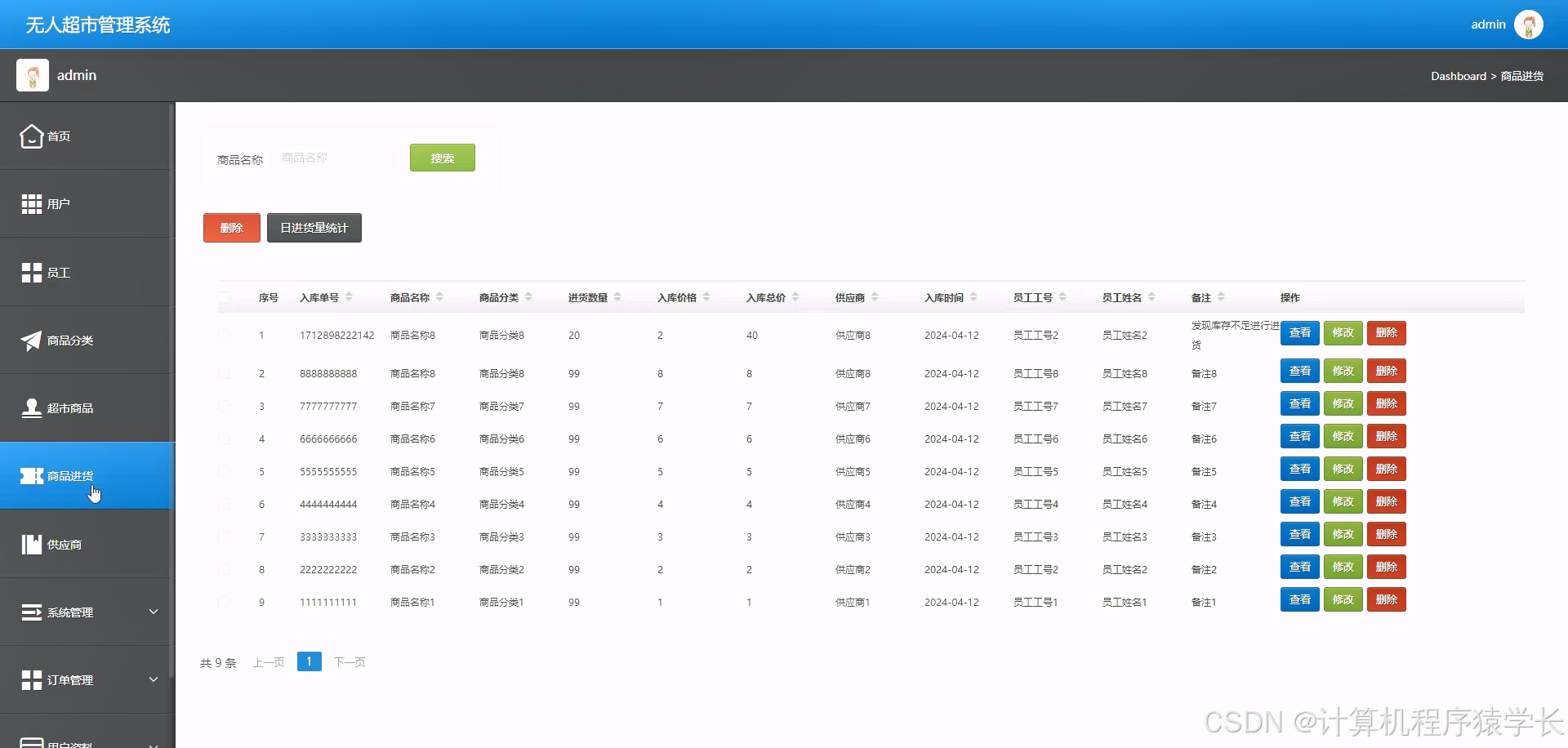Check the row with 入库单号 4444444444
This screenshot has height=748, width=1568.
(x=224, y=504)
